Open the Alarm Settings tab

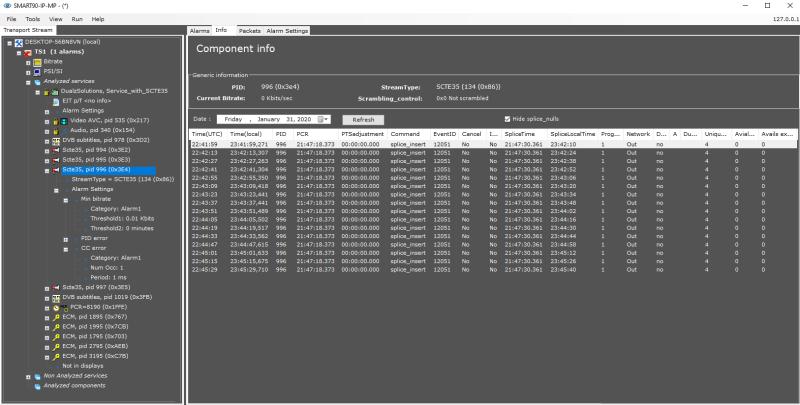287,31
